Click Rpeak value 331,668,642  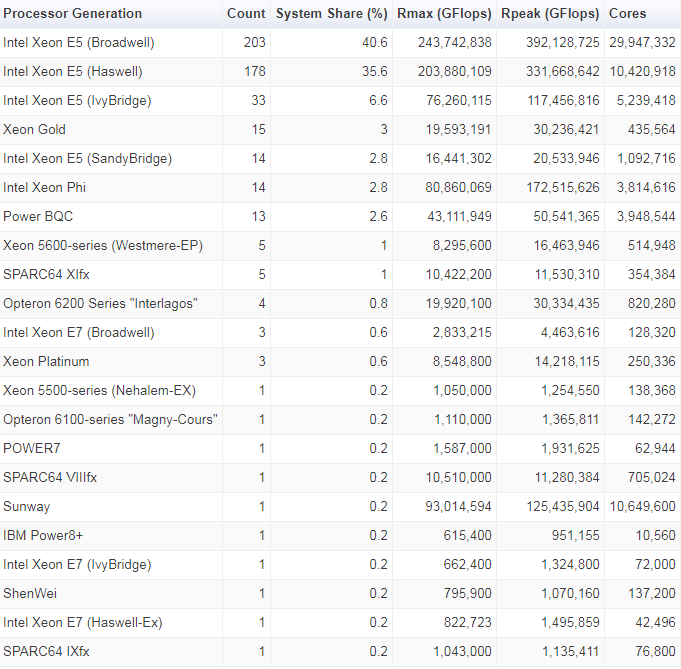point(562,72)
